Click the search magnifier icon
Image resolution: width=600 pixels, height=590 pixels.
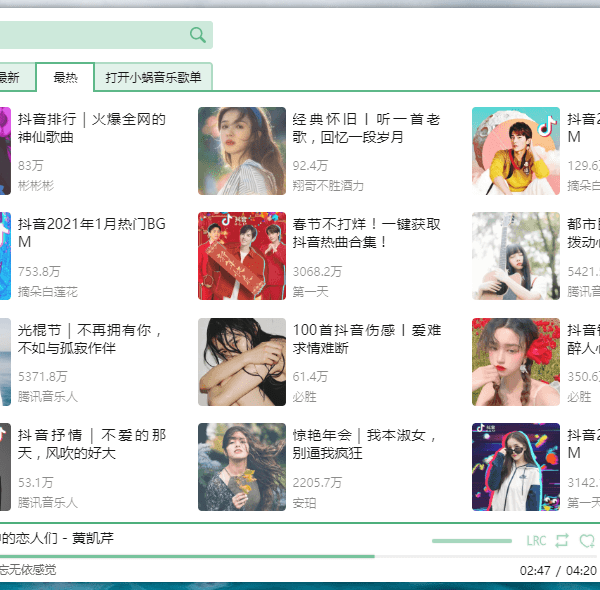tap(198, 35)
